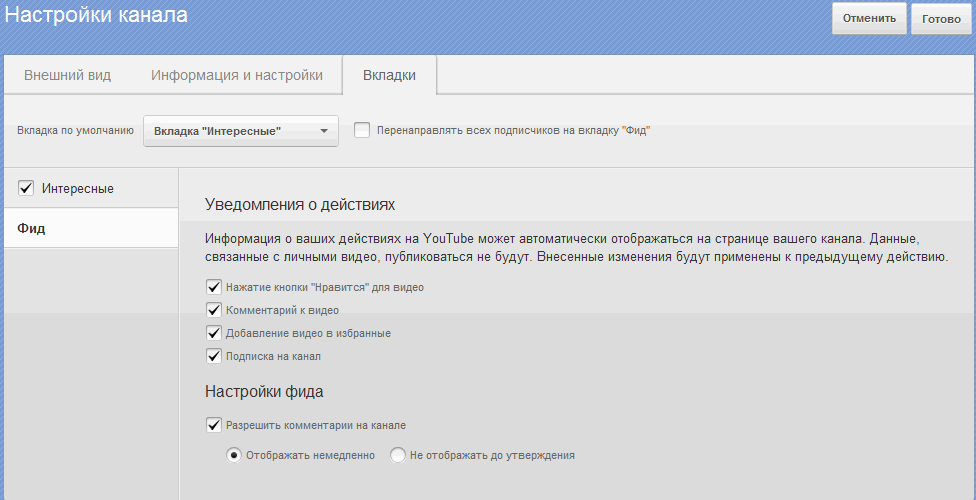Choose Не отображать до утверждения option
Viewport: 976px width, 500px height.
pyautogui.click(x=398, y=455)
